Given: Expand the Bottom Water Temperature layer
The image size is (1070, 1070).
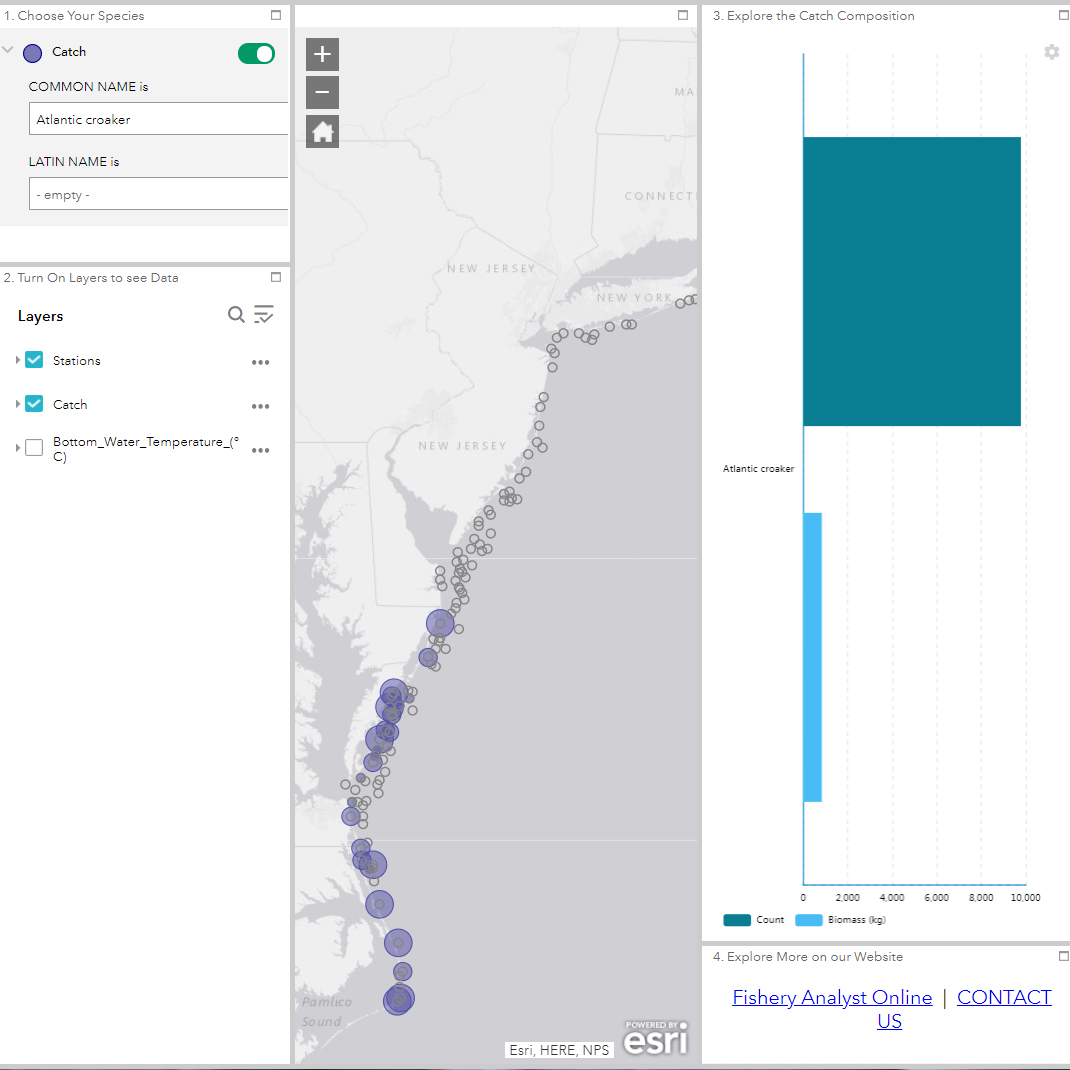Looking at the screenshot, I should click(x=17, y=448).
